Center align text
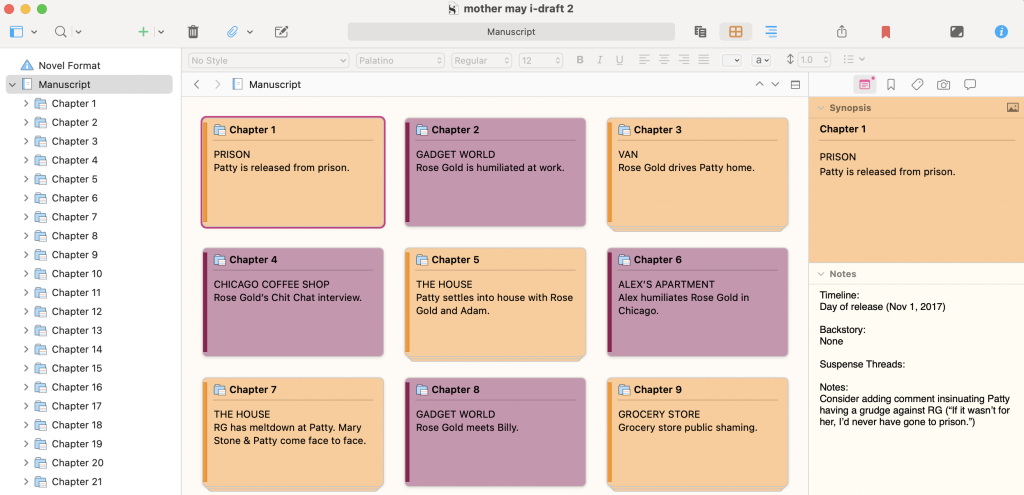 tap(664, 59)
